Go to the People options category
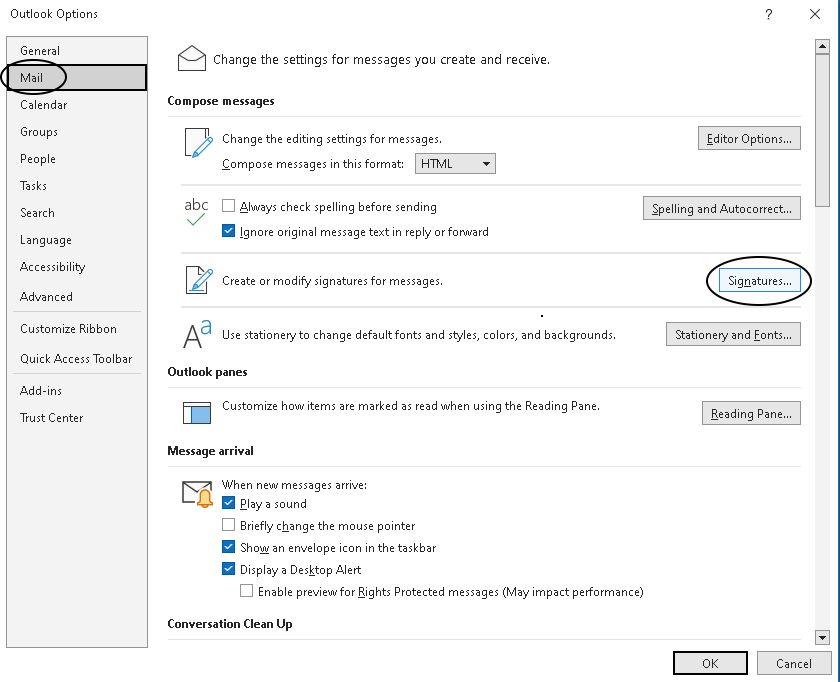 pyautogui.click(x=77, y=159)
